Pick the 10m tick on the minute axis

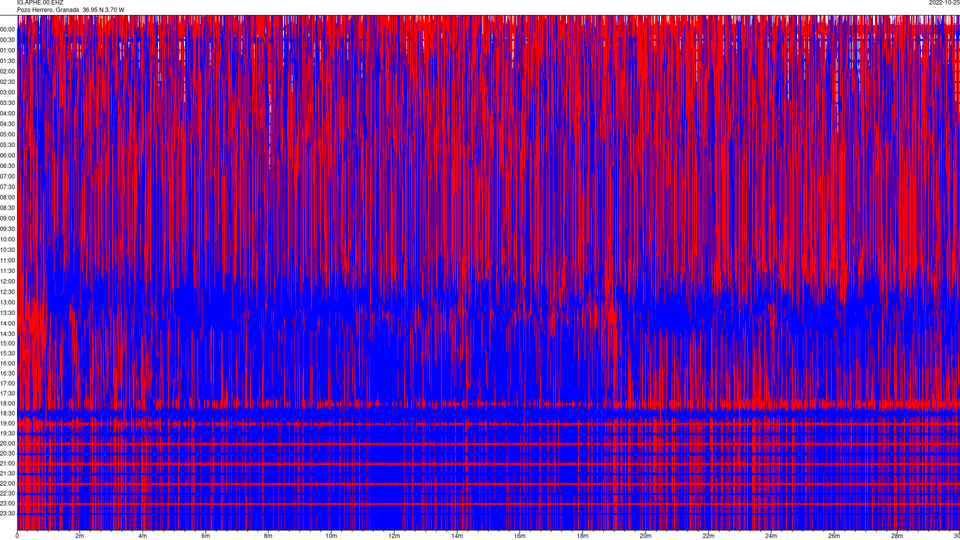(331, 536)
